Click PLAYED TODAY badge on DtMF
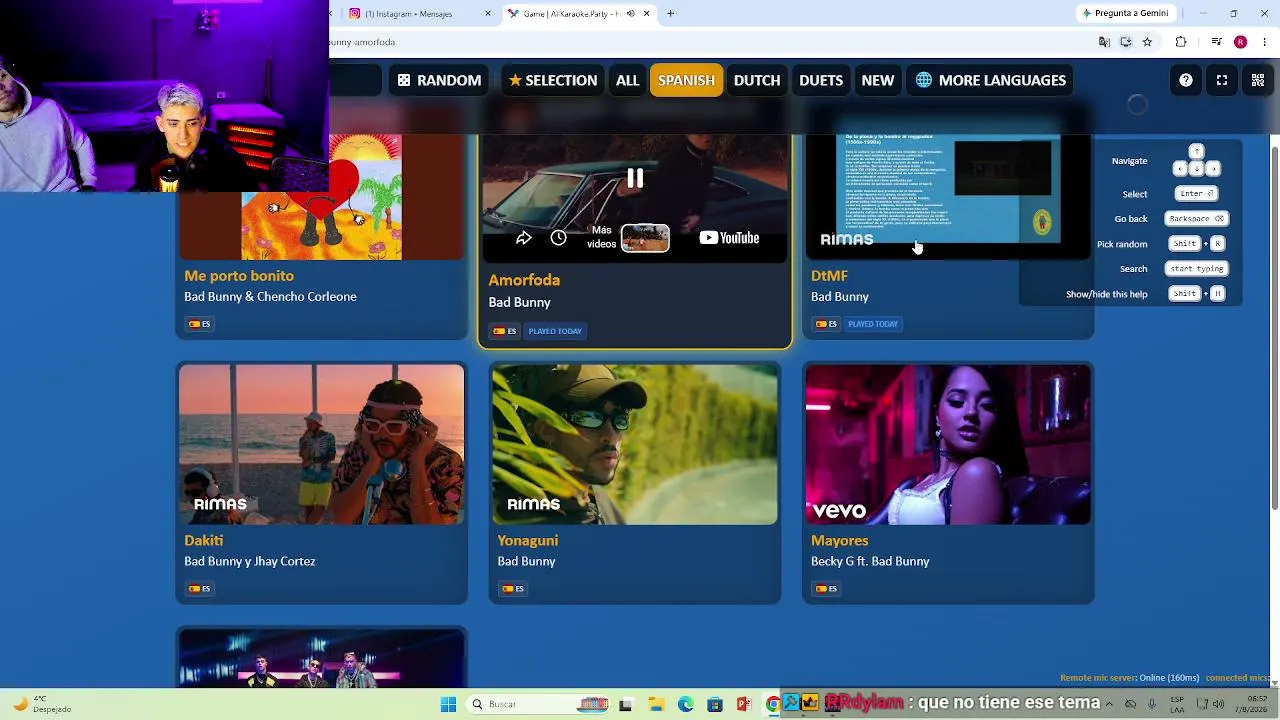The height and width of the screenshot is (720, 1280). 873,324
